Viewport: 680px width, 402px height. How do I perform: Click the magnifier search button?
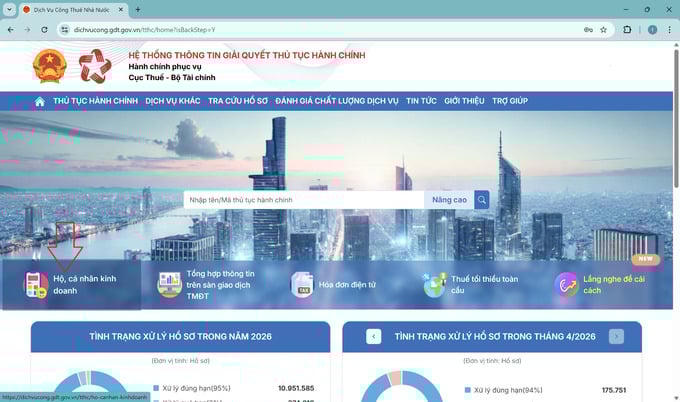pyautogui.click(x=482, y=200)
